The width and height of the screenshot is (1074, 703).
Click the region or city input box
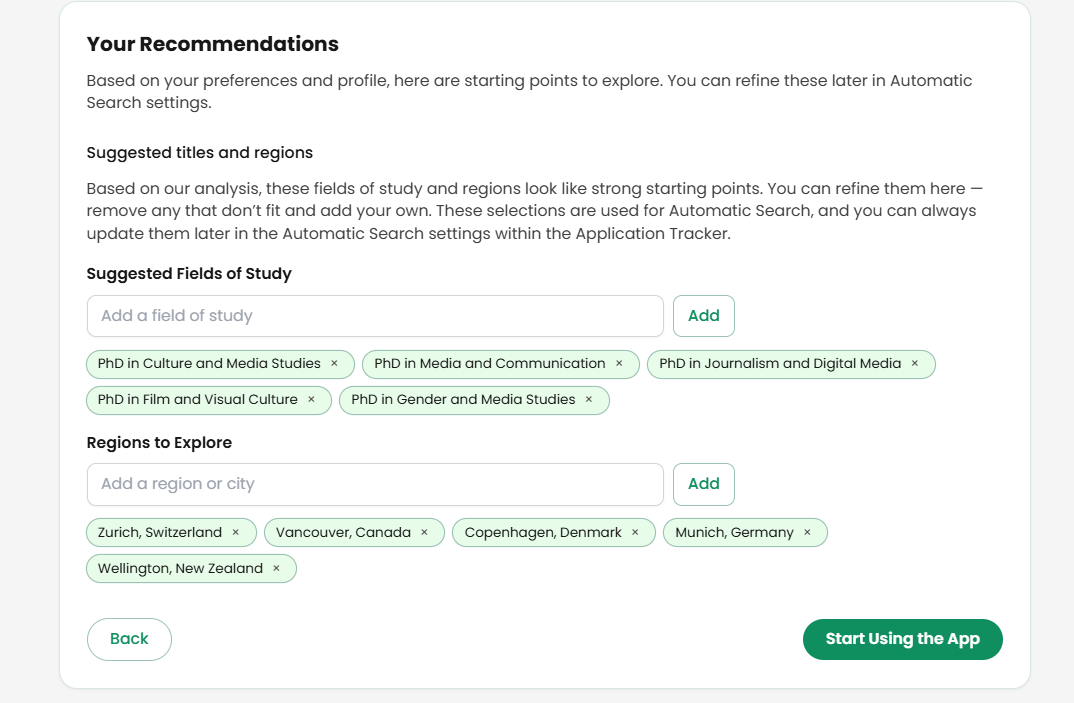click(x=375, y=483)
